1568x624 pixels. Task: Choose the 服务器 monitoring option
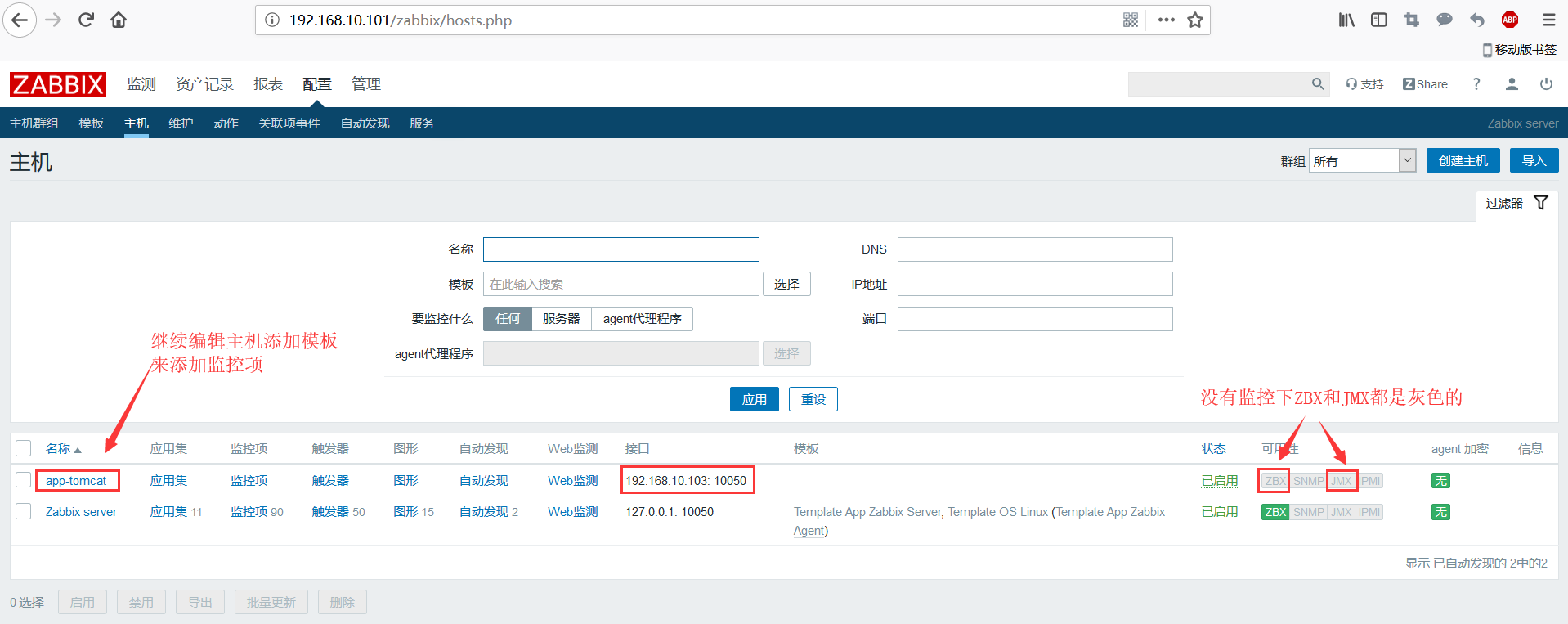coord(562,319)
